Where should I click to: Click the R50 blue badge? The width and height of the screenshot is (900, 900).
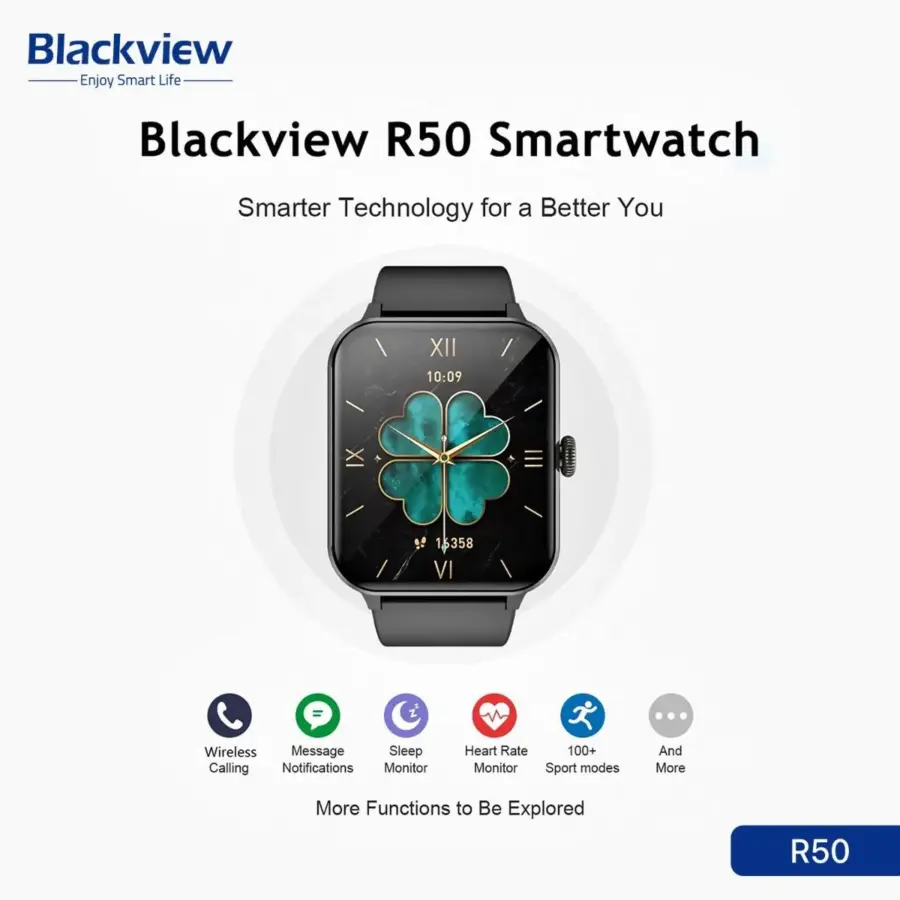[815, 851]
